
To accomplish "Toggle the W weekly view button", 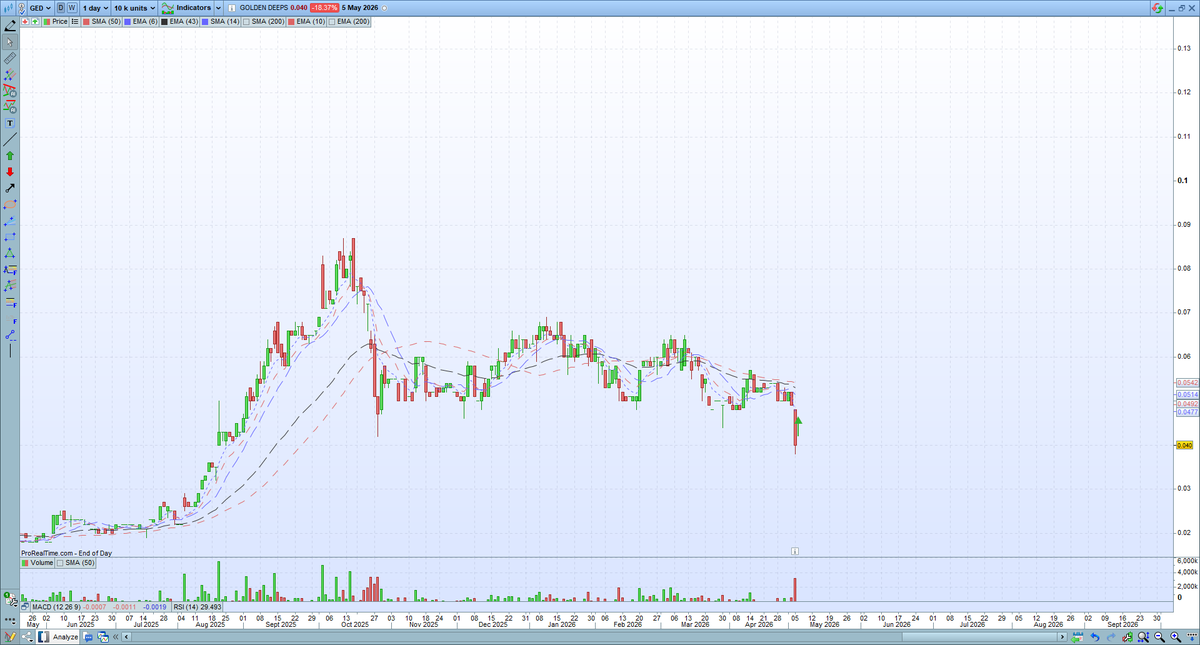I will point(73,7).
